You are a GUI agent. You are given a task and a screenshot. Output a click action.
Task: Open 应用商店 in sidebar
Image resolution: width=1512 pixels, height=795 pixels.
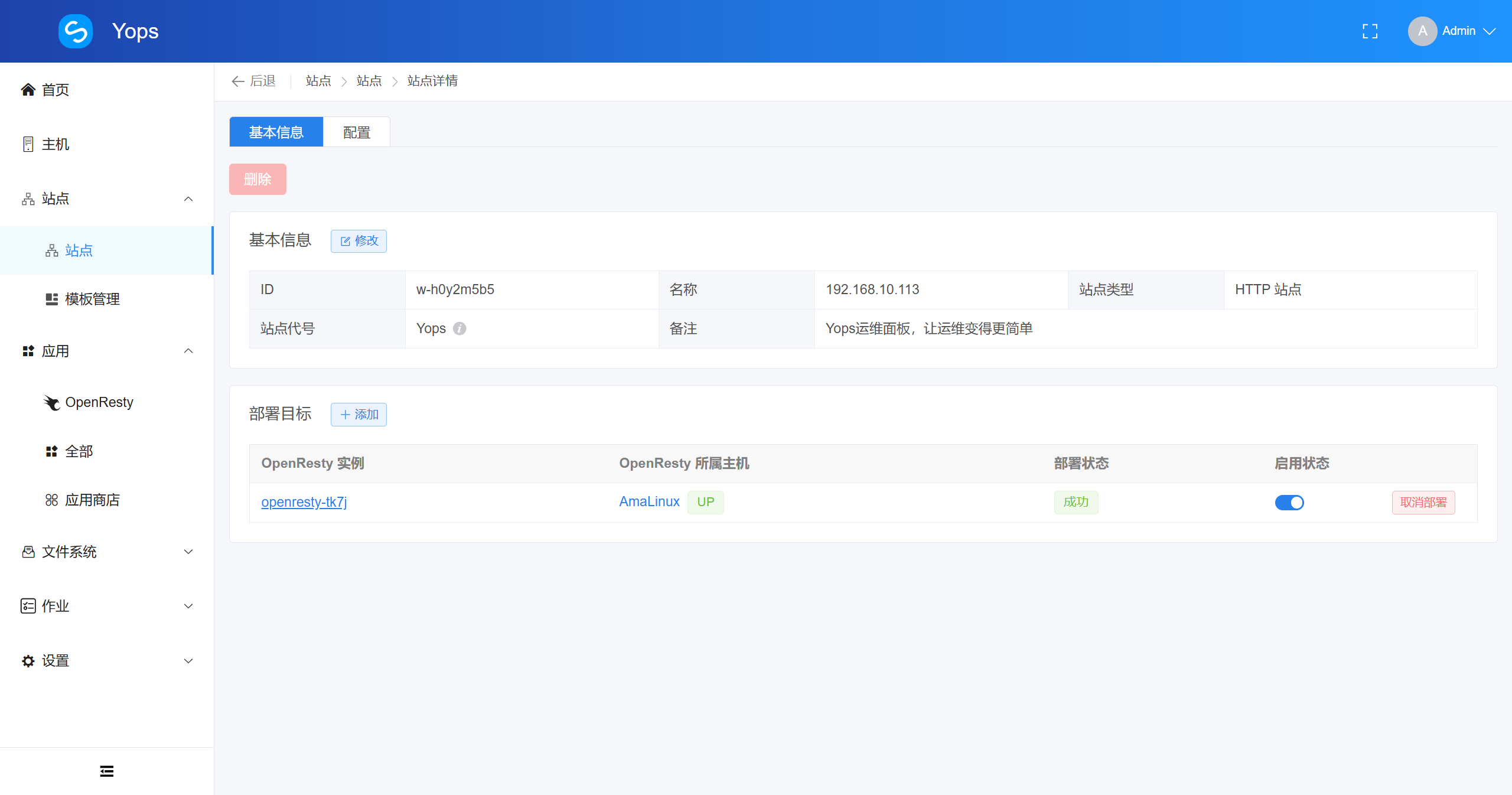(92, 500)
